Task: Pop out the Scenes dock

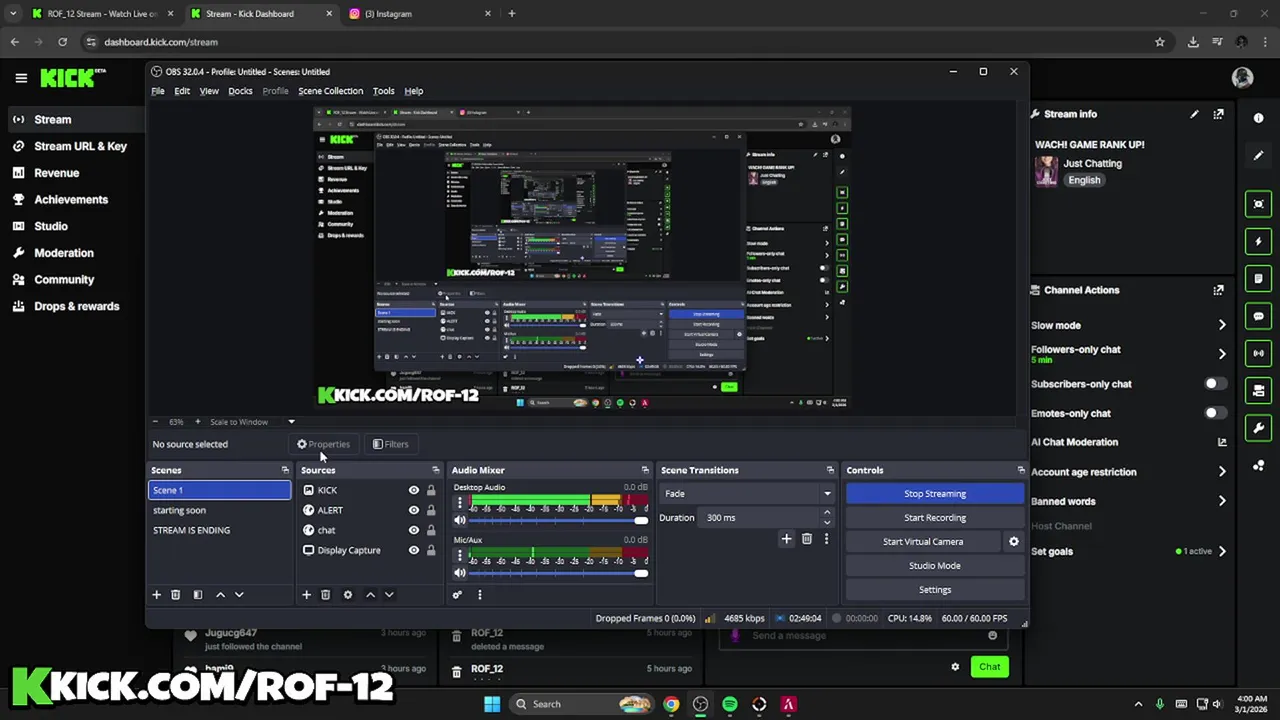Action: [x=285, y=470]
